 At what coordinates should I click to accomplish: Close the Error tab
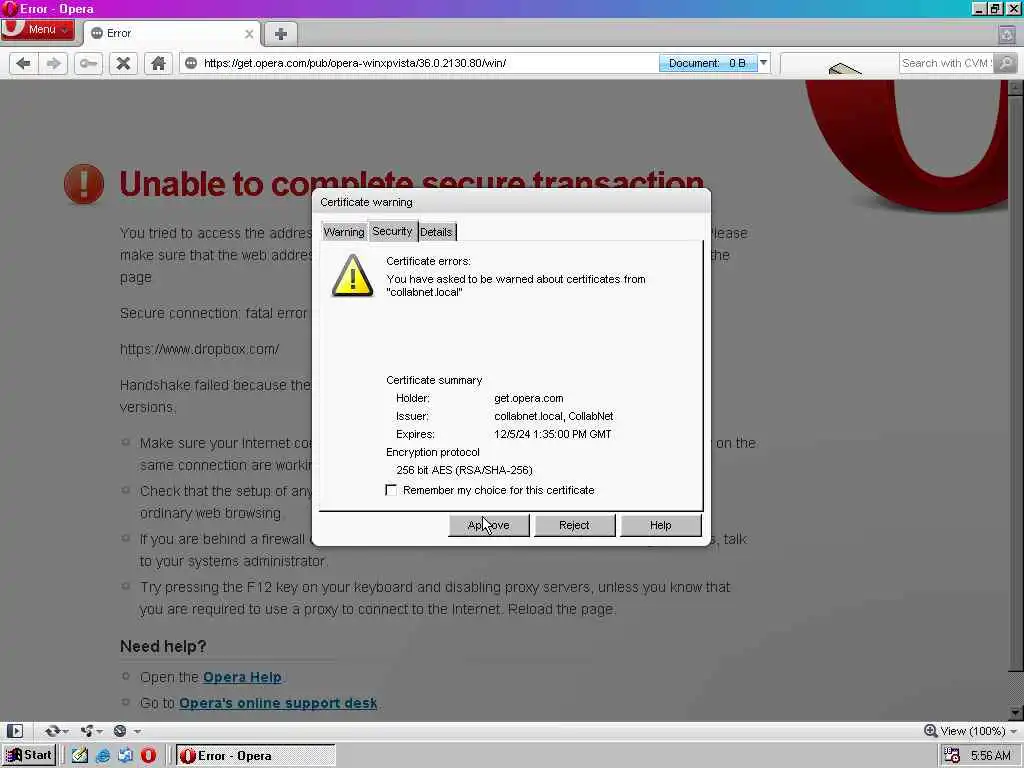249,33
